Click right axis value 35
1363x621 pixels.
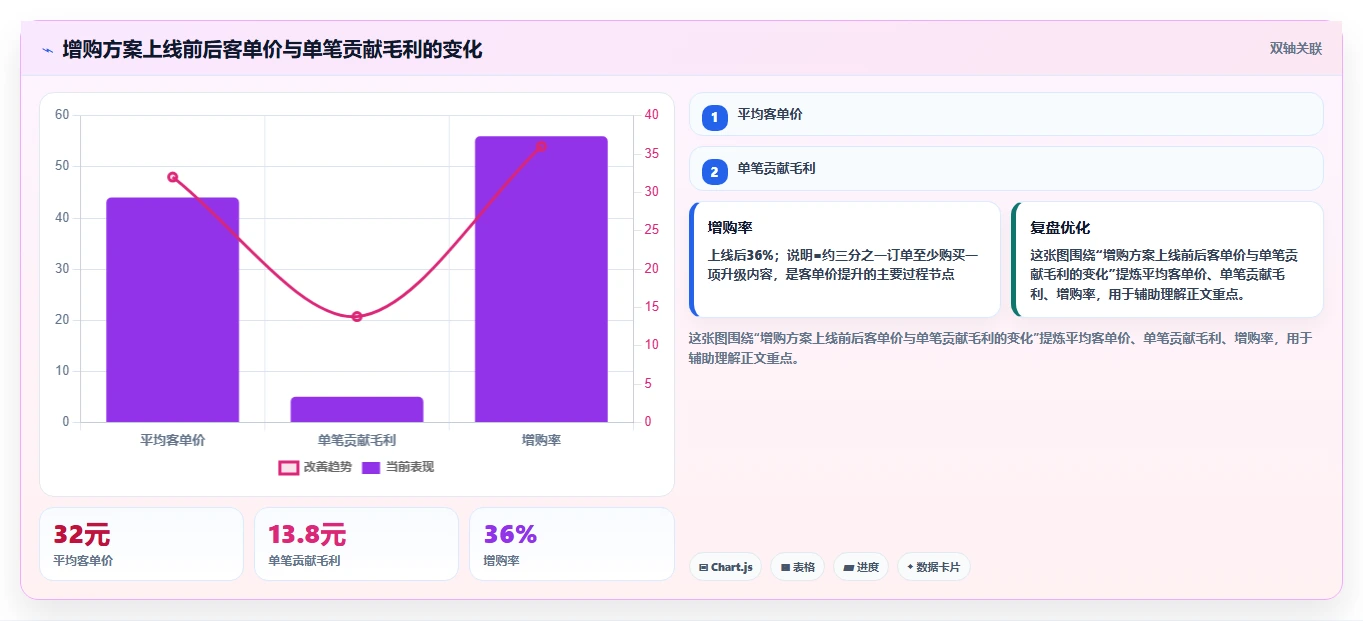652,154
